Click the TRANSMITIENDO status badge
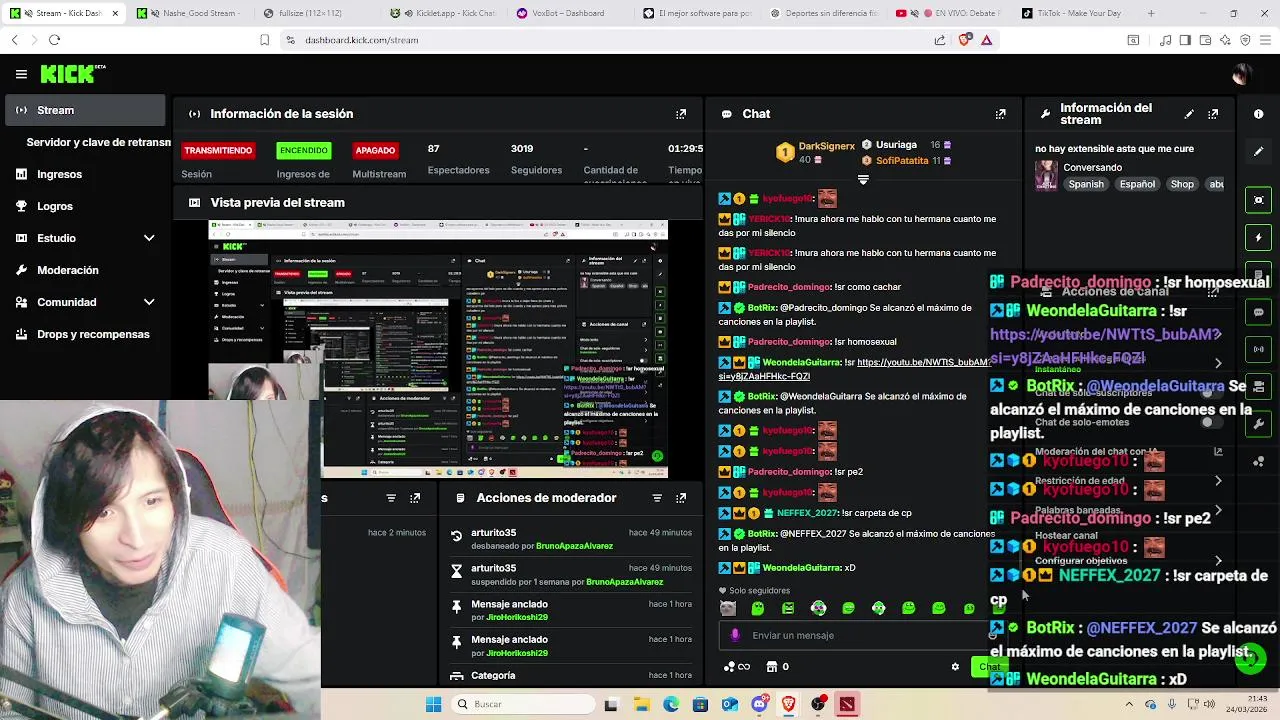This screenshot has height=720, width=1280. [x=218, y=150]
